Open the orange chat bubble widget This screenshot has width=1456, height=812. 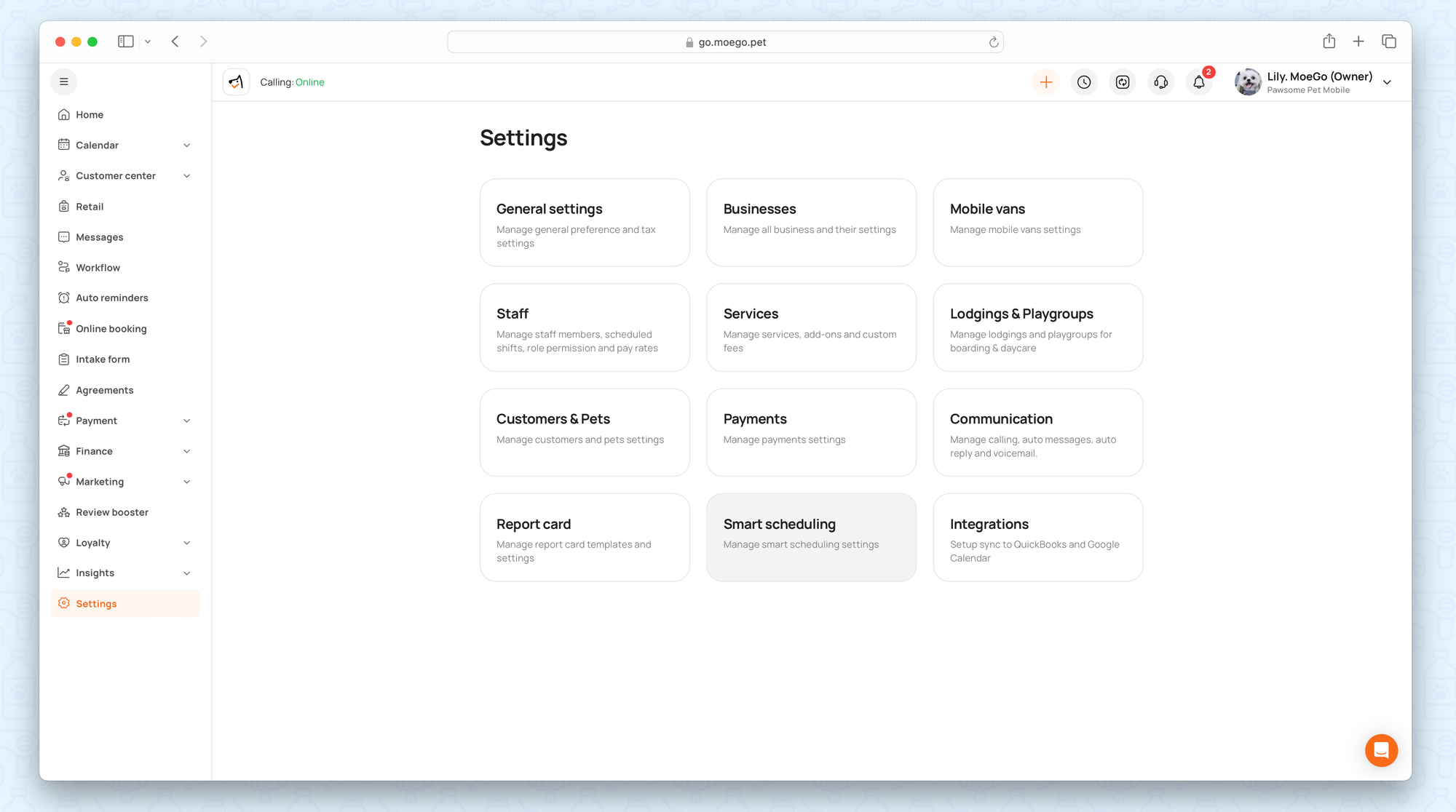(x=1381, y=750)
